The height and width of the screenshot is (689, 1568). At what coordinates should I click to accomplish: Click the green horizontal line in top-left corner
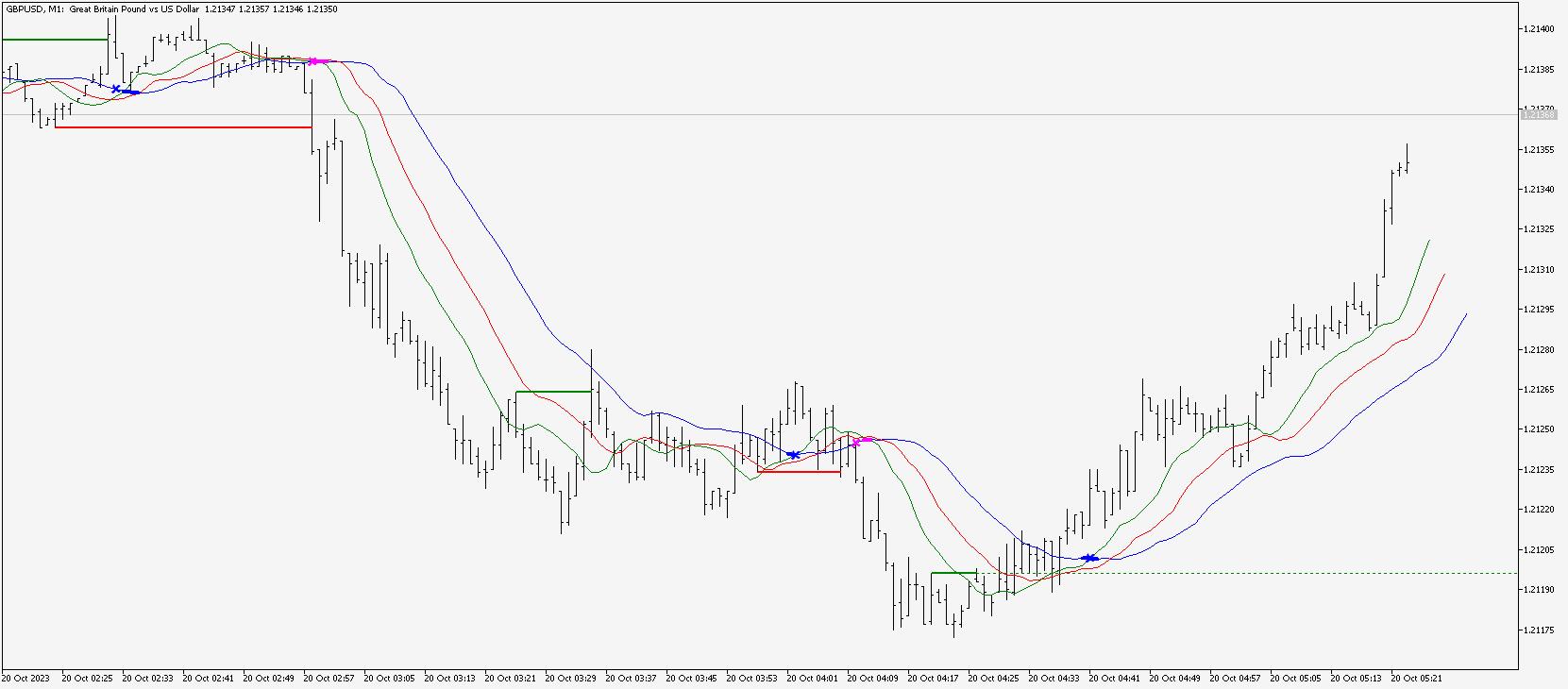(52, 40)
